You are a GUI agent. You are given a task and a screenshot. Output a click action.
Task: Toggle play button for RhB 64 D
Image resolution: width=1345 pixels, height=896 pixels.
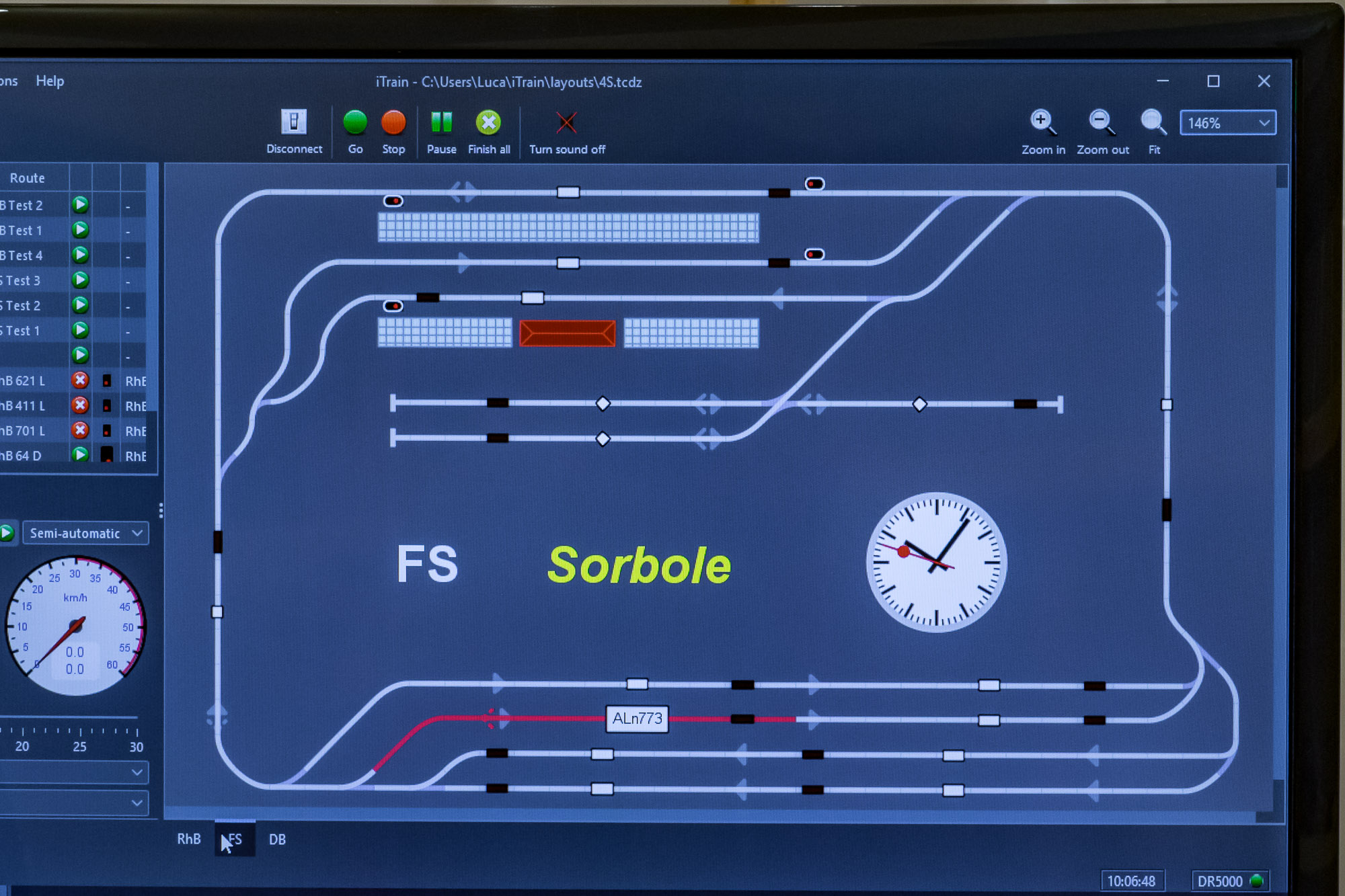point(80,455)
